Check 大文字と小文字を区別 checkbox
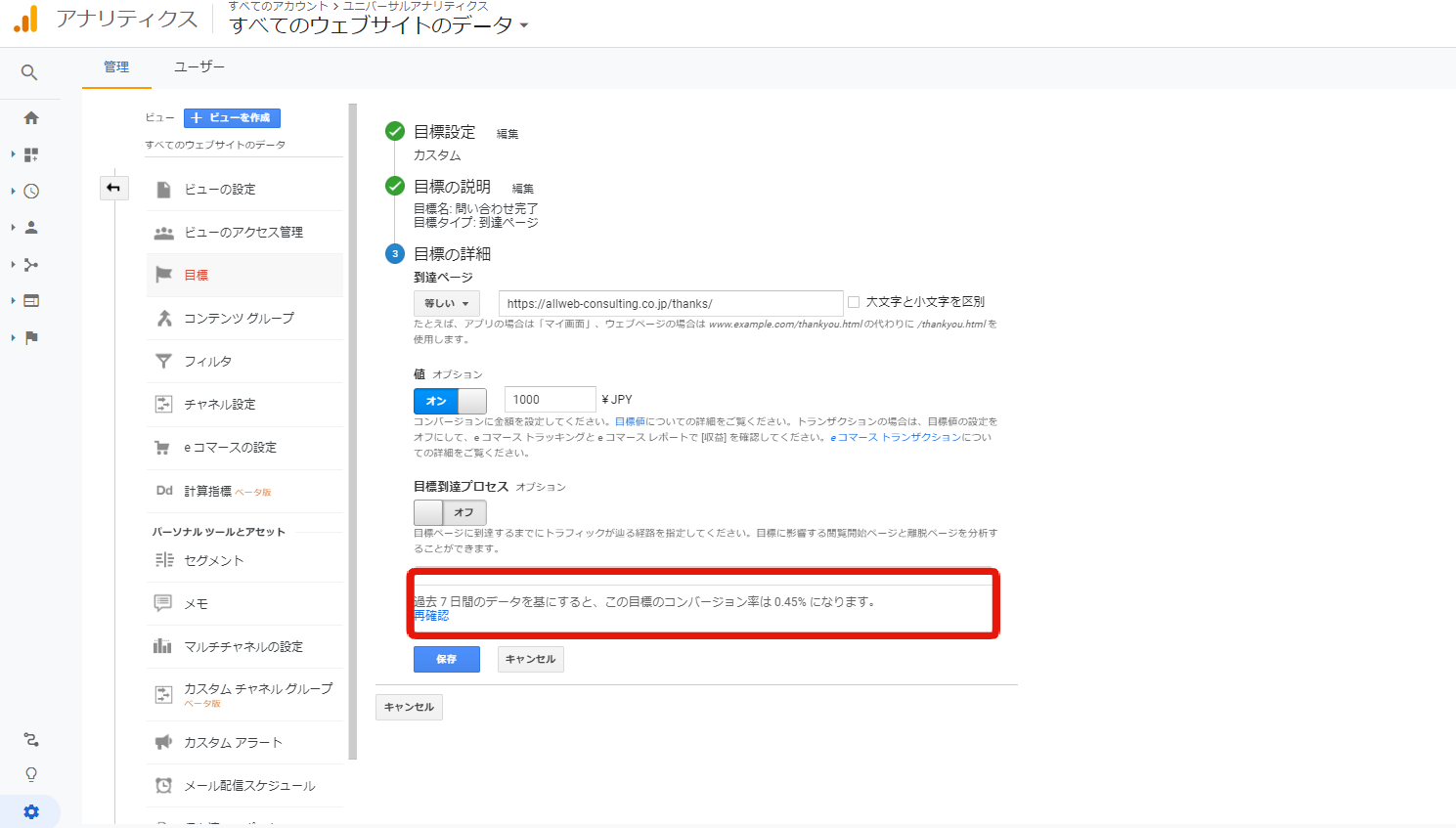This screenshot has height=828, width=1456. [x=854, y=302]
